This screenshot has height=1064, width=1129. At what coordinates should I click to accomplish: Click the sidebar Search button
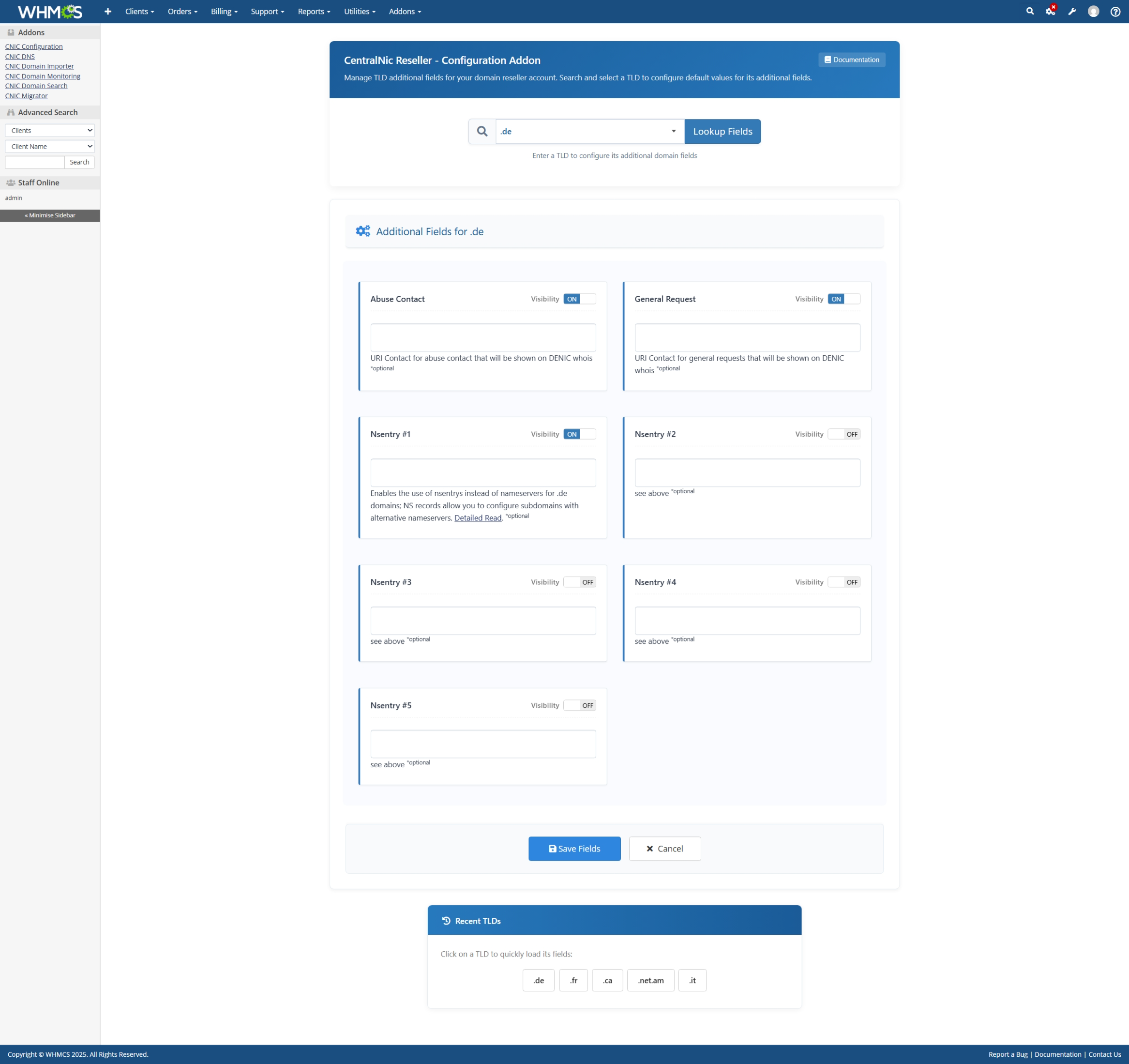click(79, 163)
